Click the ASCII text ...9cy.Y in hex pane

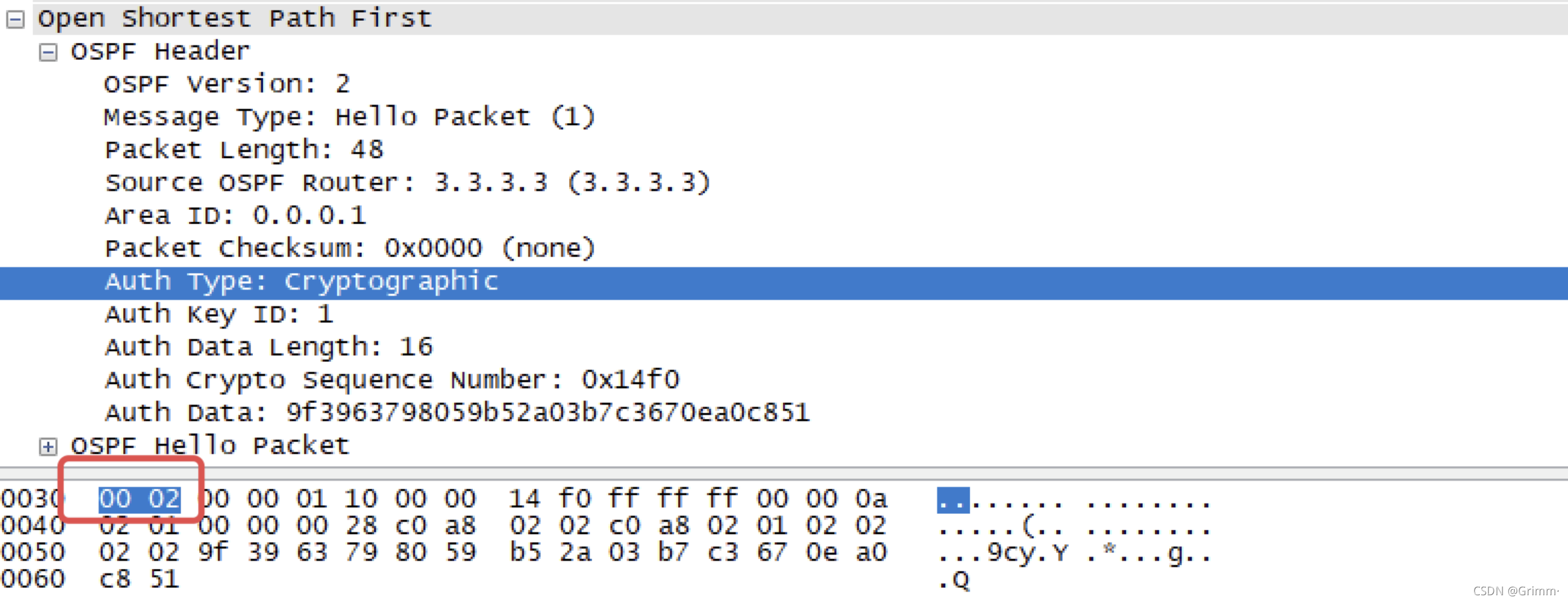tap(1003, 553)
